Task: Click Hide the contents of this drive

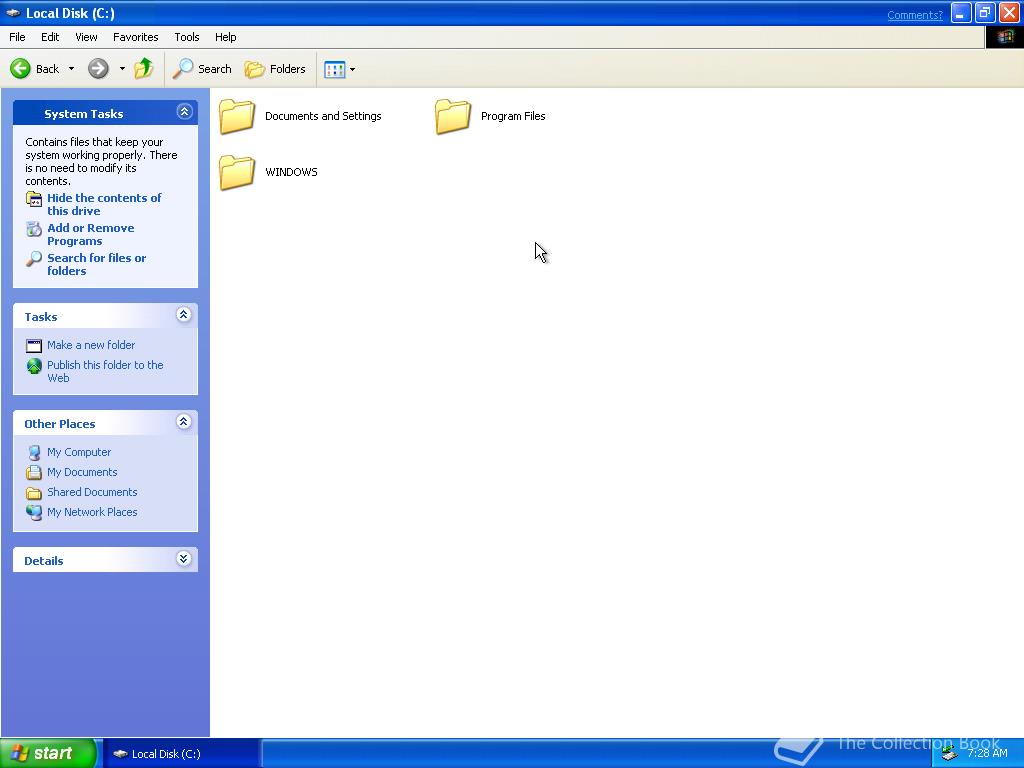Action: coord(104,204)
